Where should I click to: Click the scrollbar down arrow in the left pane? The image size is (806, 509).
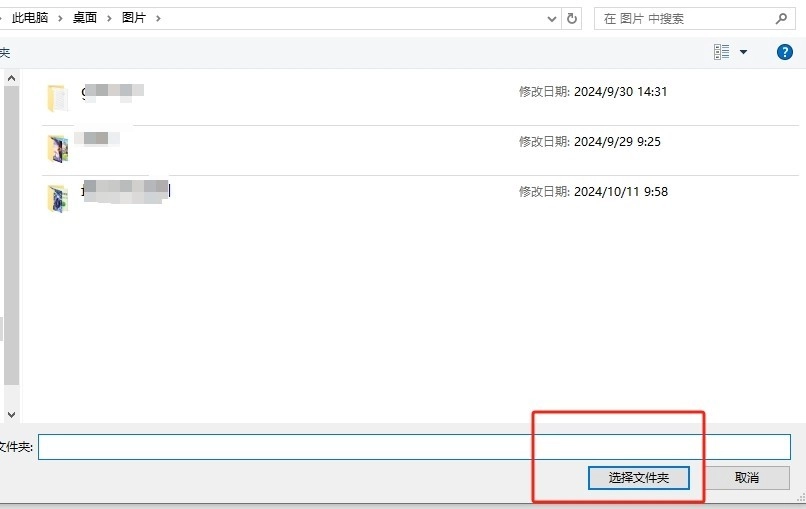point(11,413)
